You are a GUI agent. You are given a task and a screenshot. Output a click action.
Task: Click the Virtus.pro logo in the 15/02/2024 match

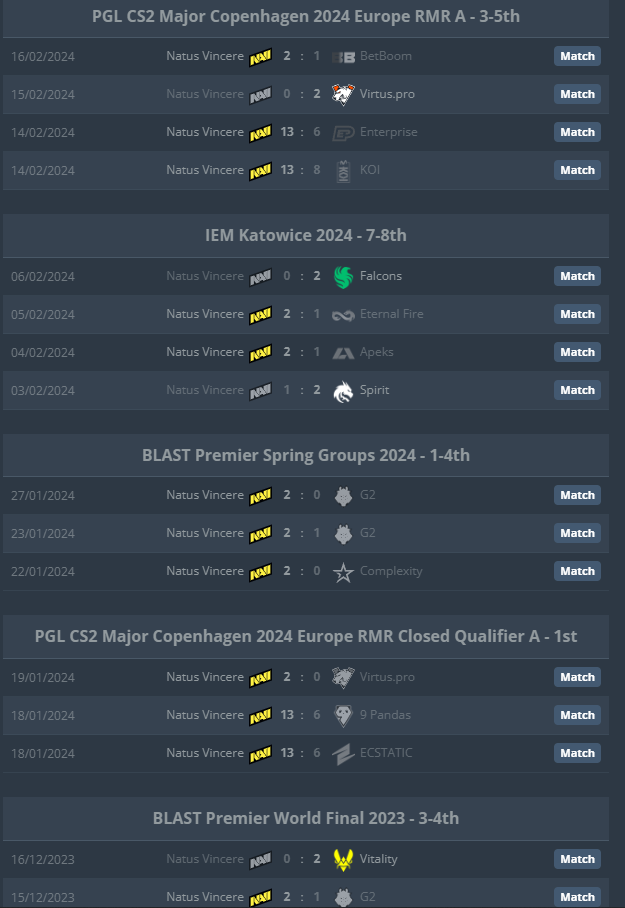click(x=343, y=94)
